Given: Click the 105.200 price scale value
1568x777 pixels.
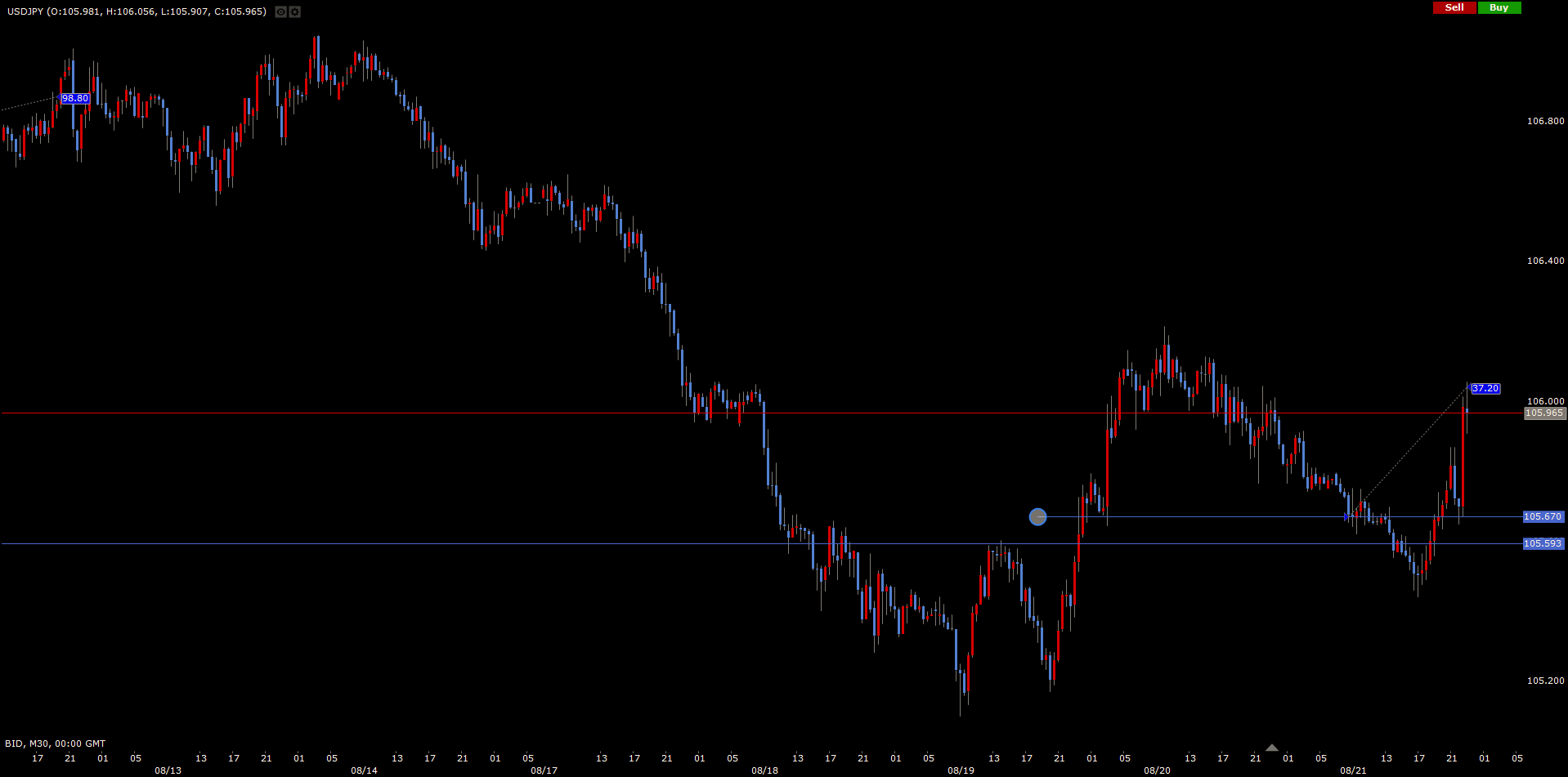Looking at the screenshot, I should tap(1545, 681).
